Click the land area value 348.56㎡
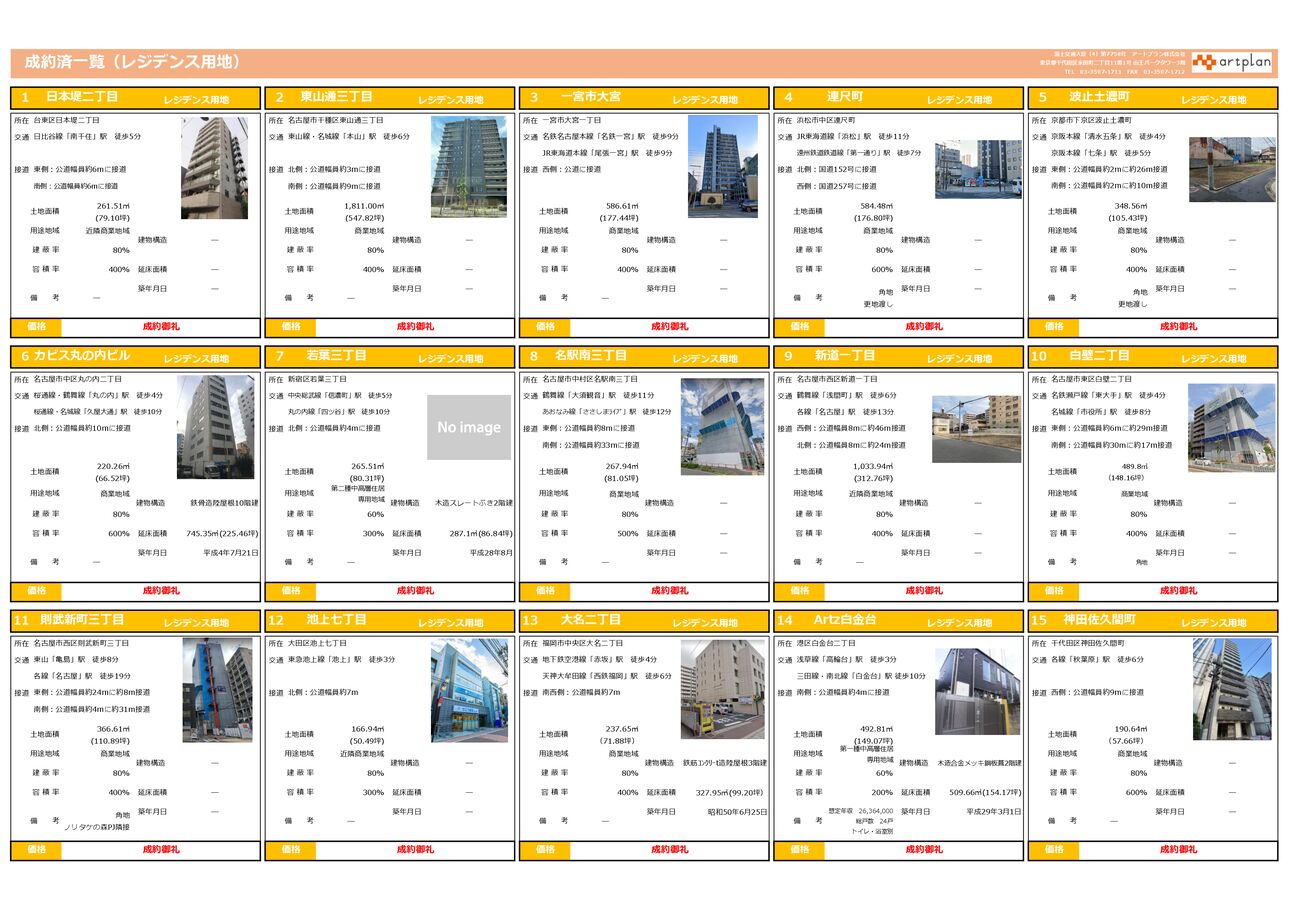 [1131, 206]
